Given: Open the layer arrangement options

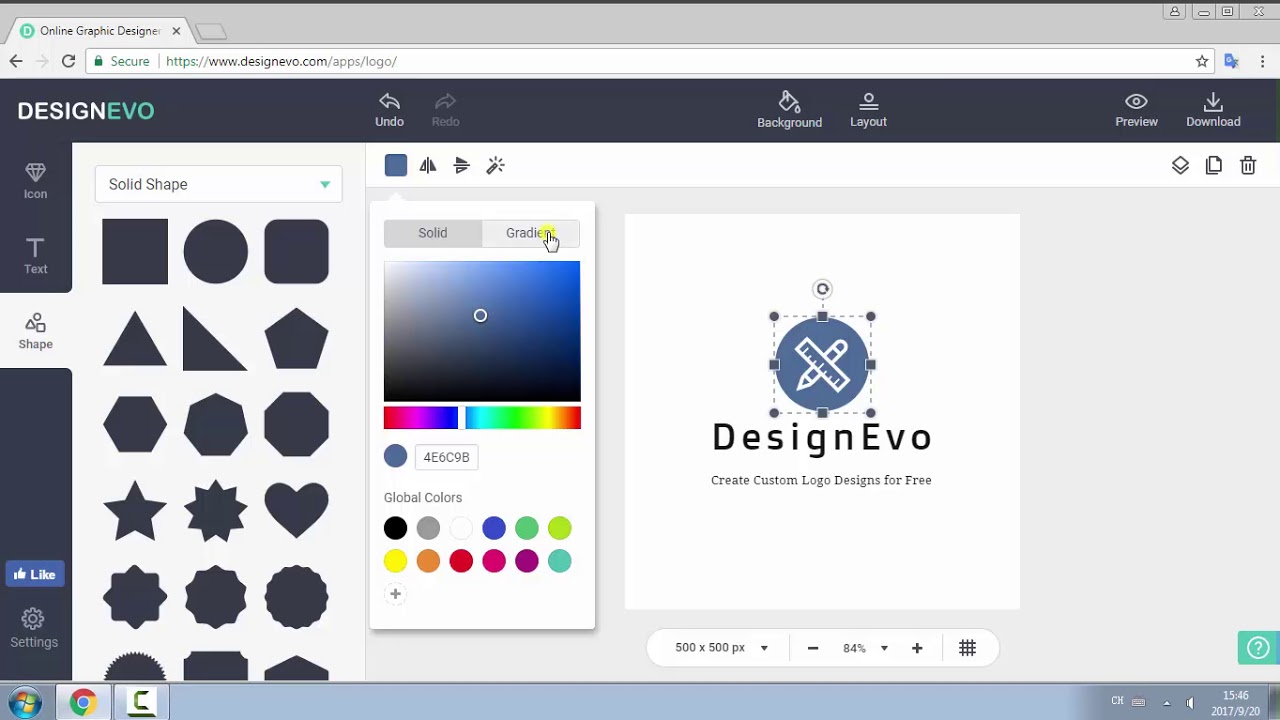Looking at the screenshot, I should click(1180, 165).
